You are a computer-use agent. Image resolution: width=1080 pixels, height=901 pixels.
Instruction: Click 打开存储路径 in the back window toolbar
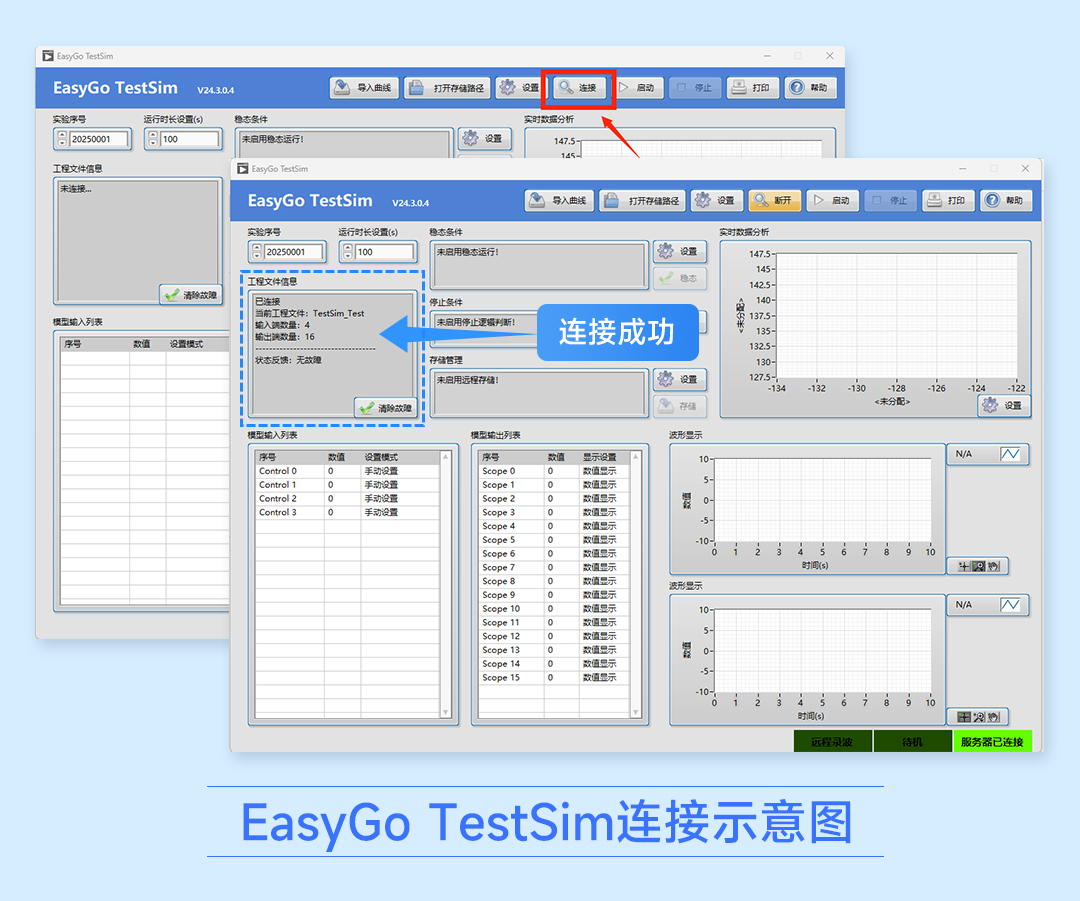point(448,87)
